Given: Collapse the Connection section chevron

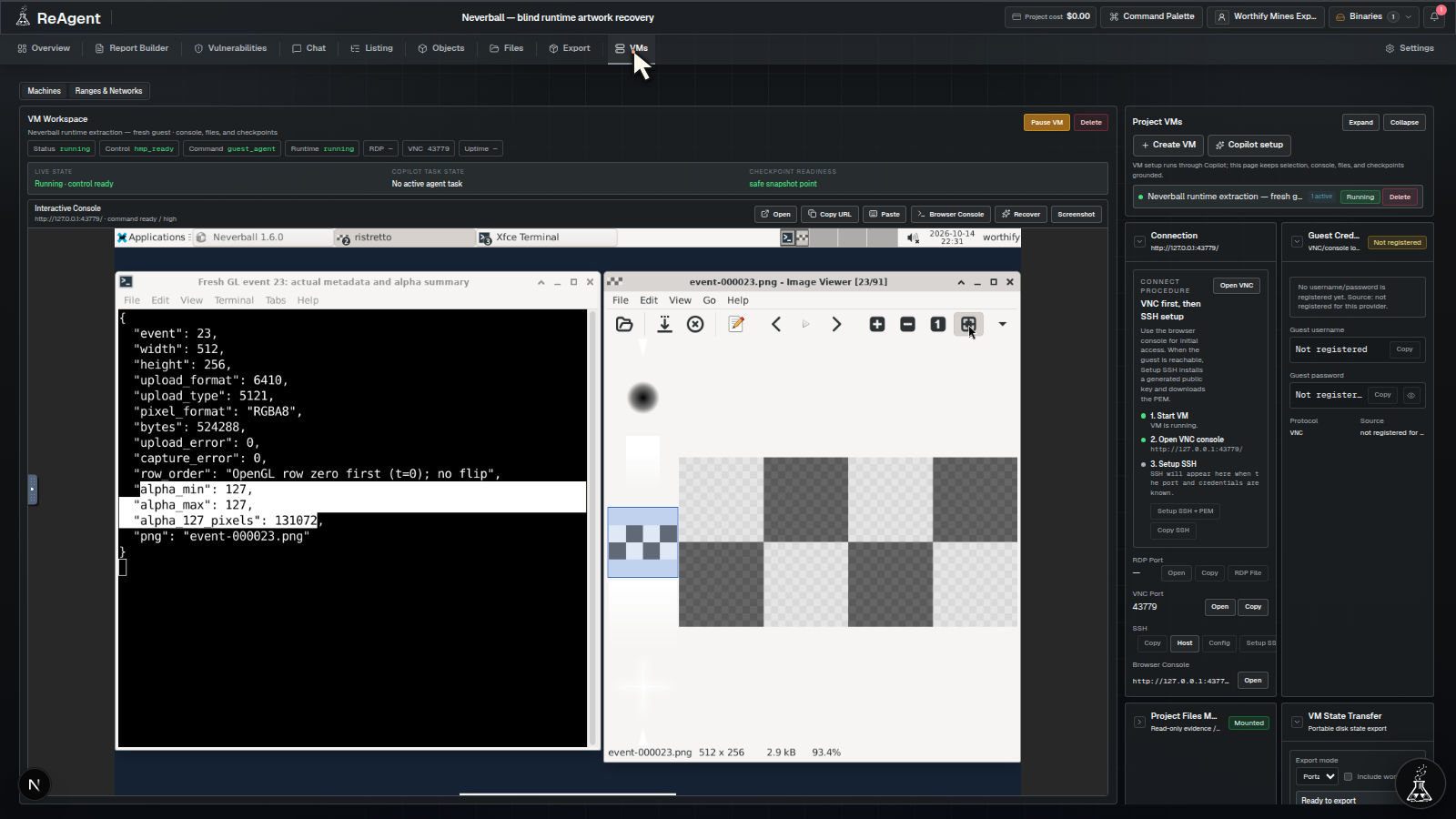Looking at the screenshot, I should point(1139,241).
